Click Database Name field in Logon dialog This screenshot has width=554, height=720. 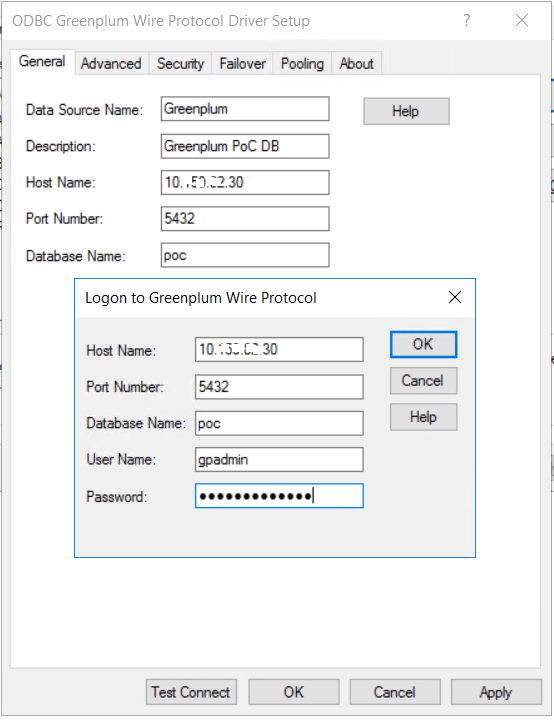click(279, 423)
